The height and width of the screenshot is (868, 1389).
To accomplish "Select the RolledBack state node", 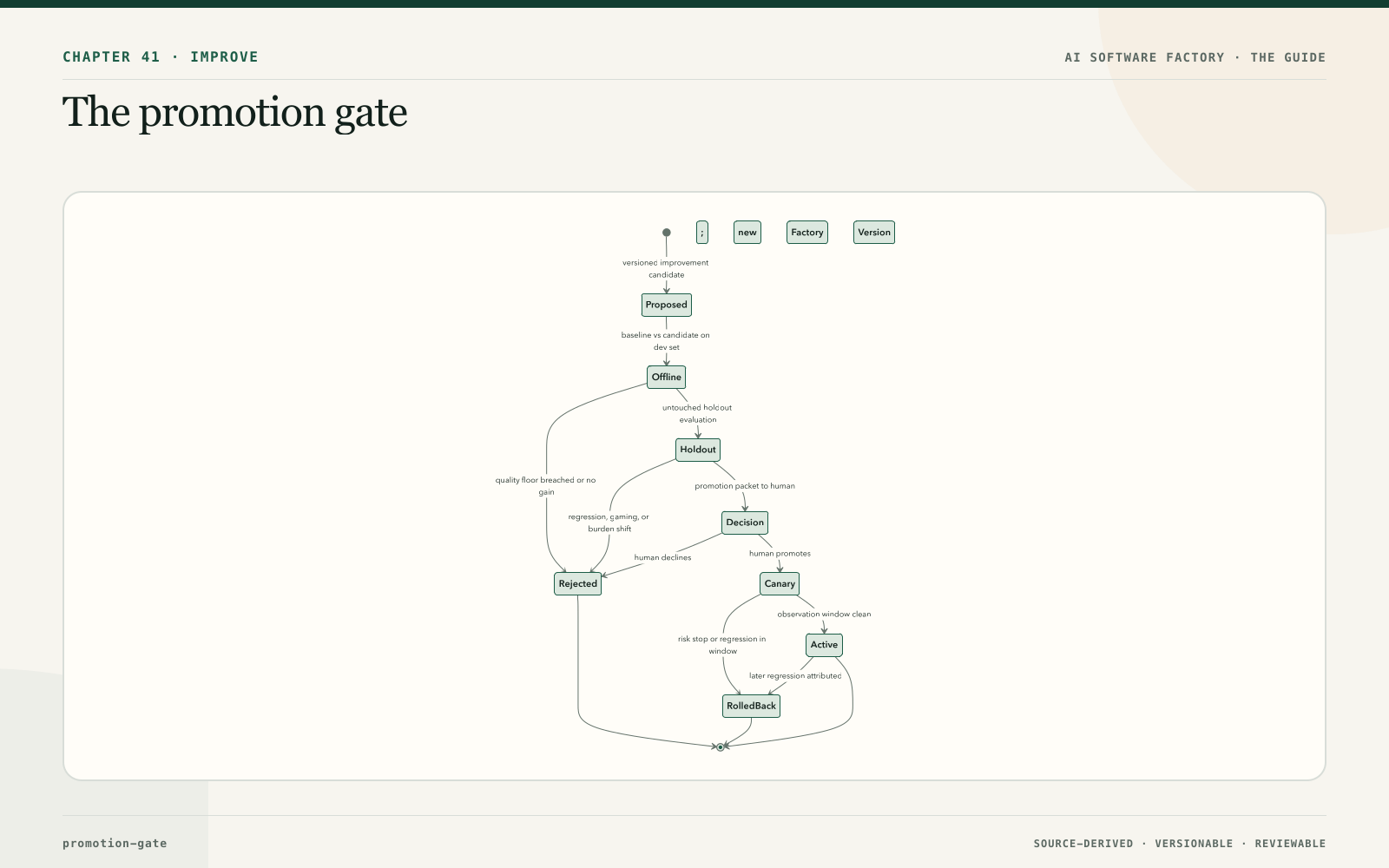I will pyautogui.click(x=752, y=706).
